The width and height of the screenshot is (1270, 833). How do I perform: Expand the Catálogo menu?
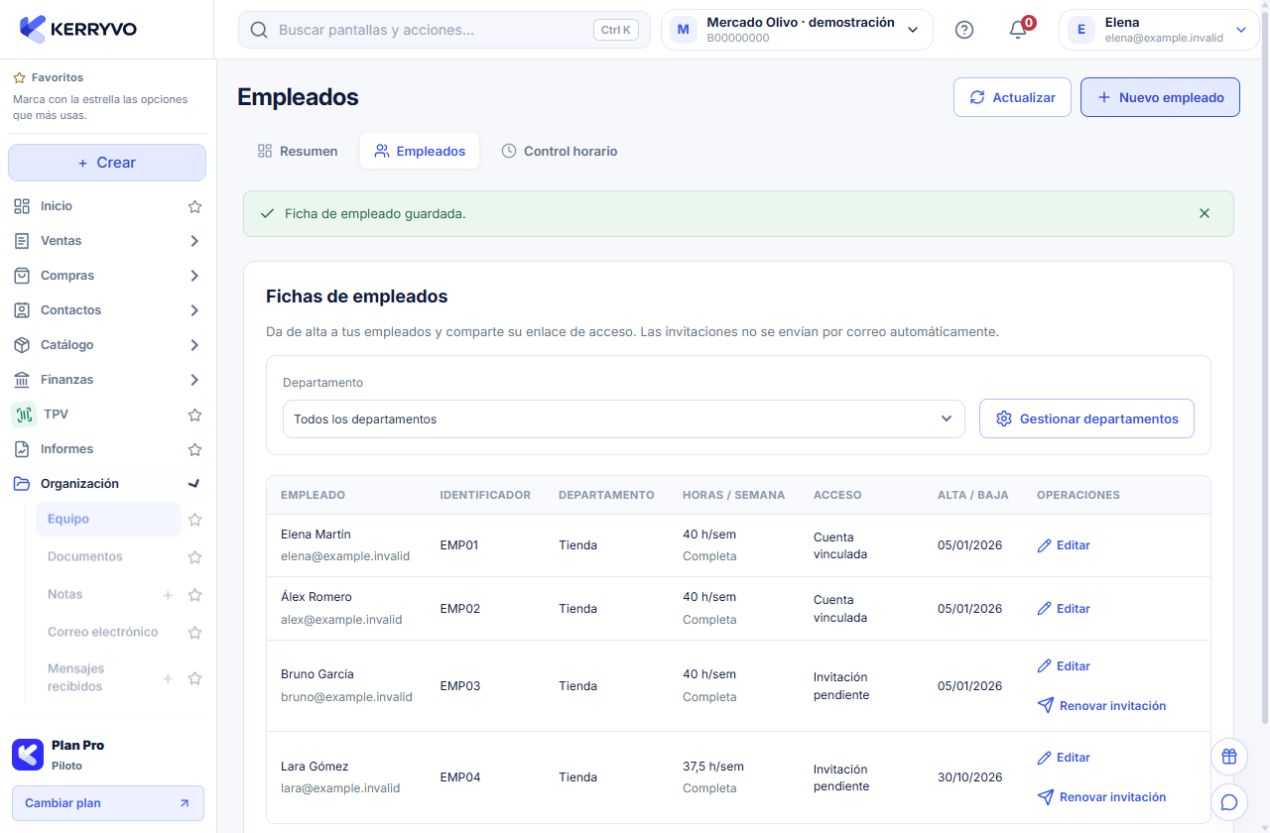195,345
